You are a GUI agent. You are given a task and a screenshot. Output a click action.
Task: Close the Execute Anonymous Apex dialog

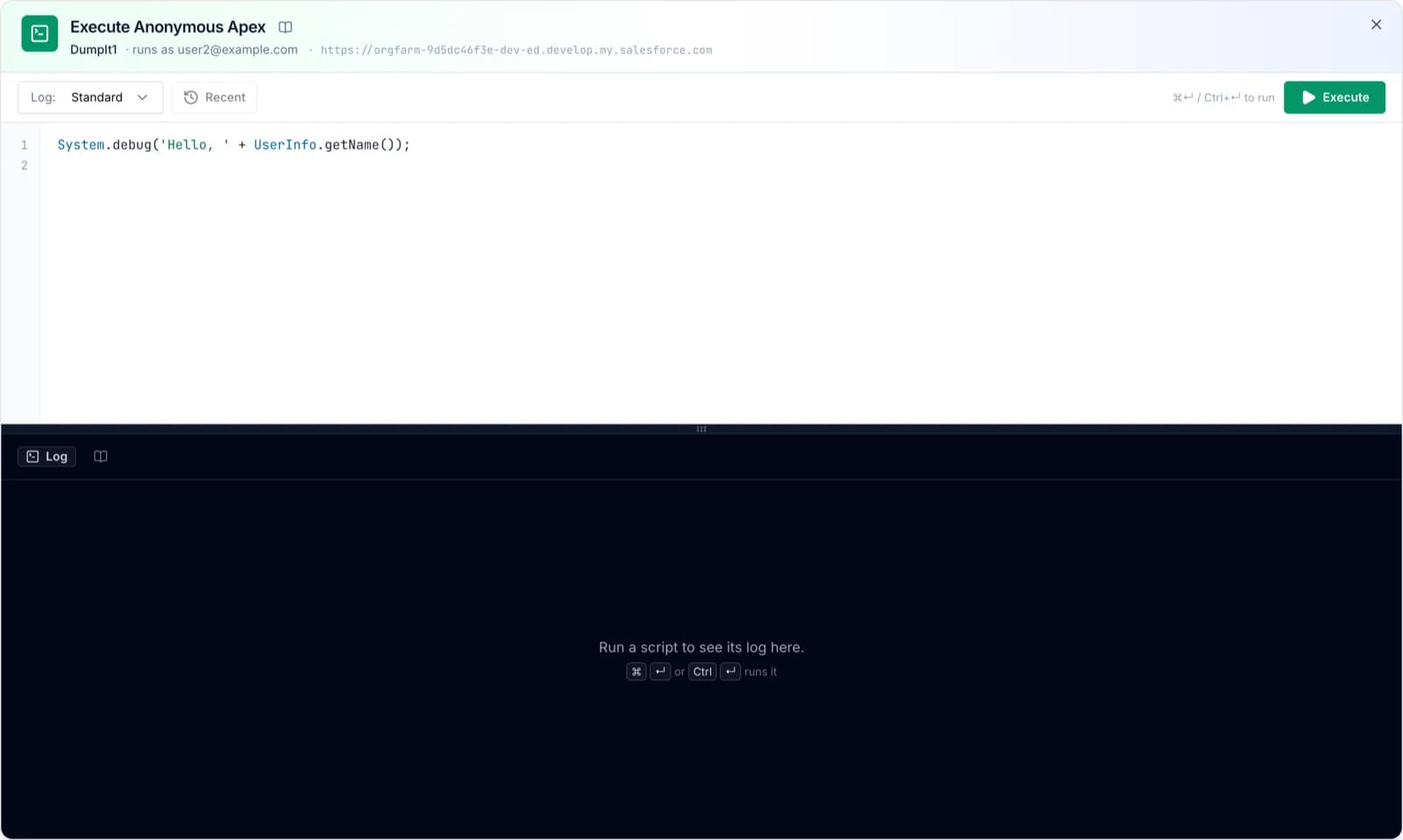(1376, 25)
